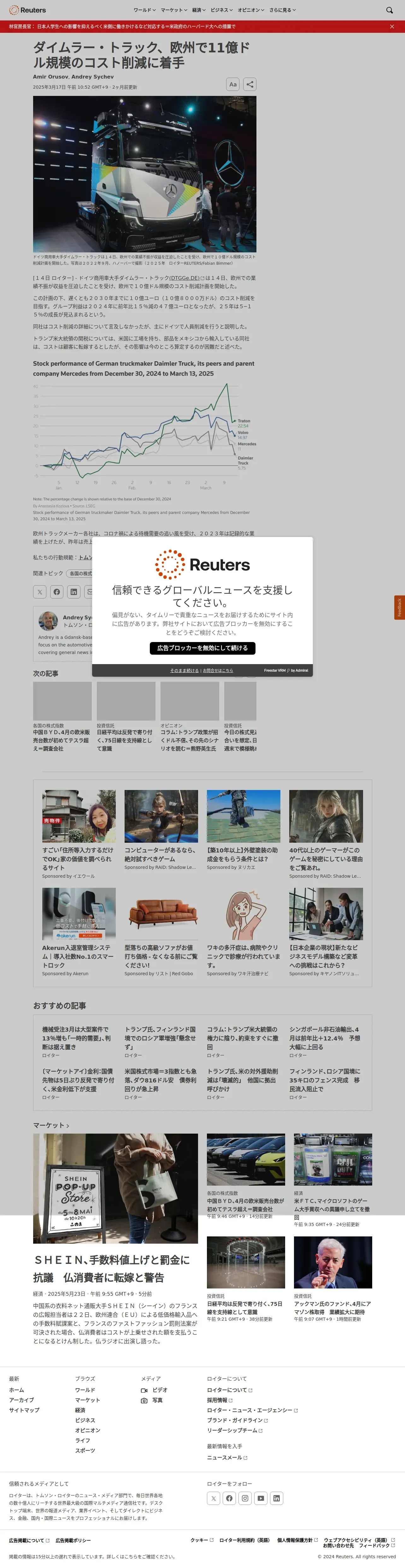Open the Daimler truck main photo
405x1568 pixels.
point(145,174)
